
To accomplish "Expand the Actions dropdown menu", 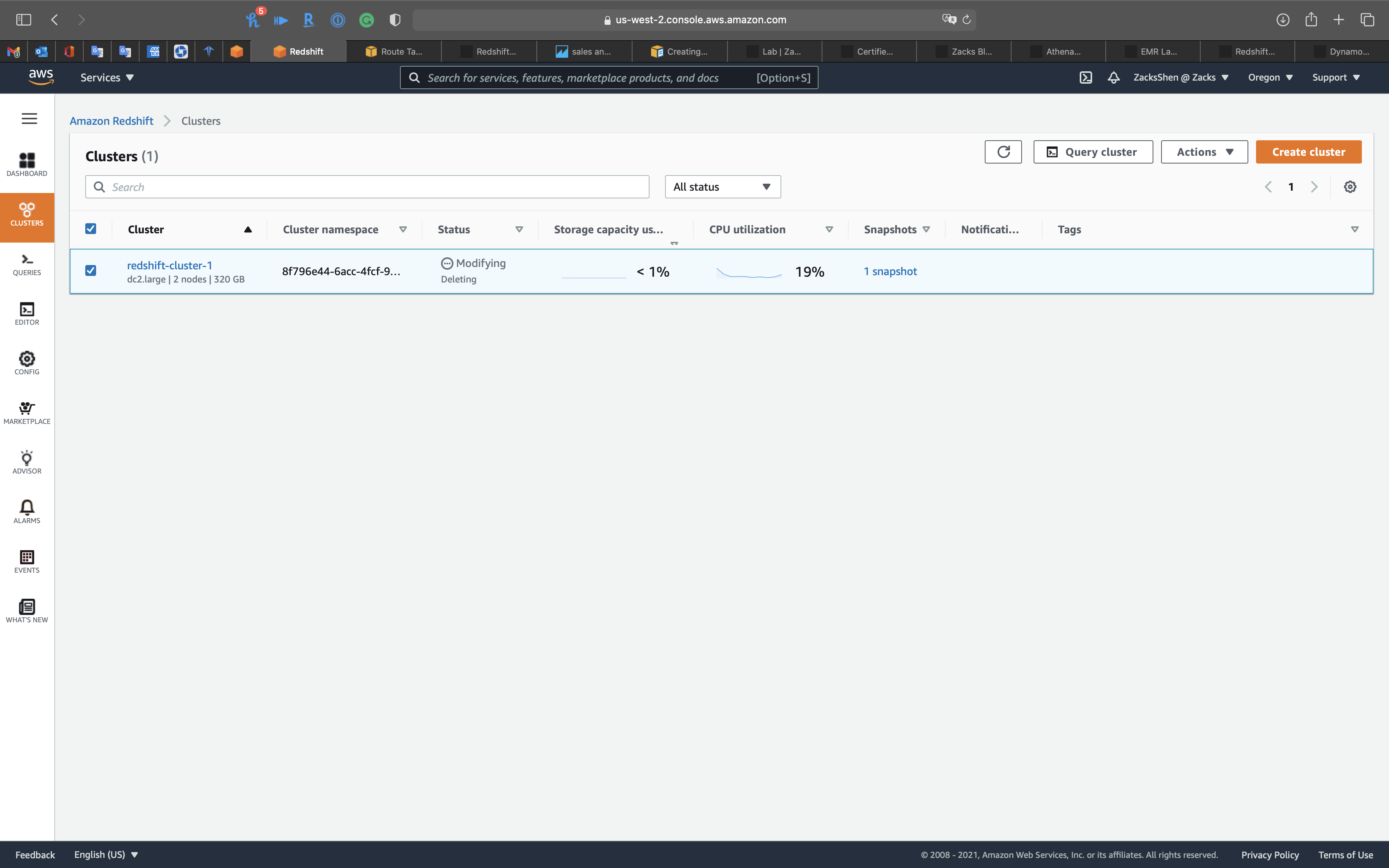I will [1204, 152].
